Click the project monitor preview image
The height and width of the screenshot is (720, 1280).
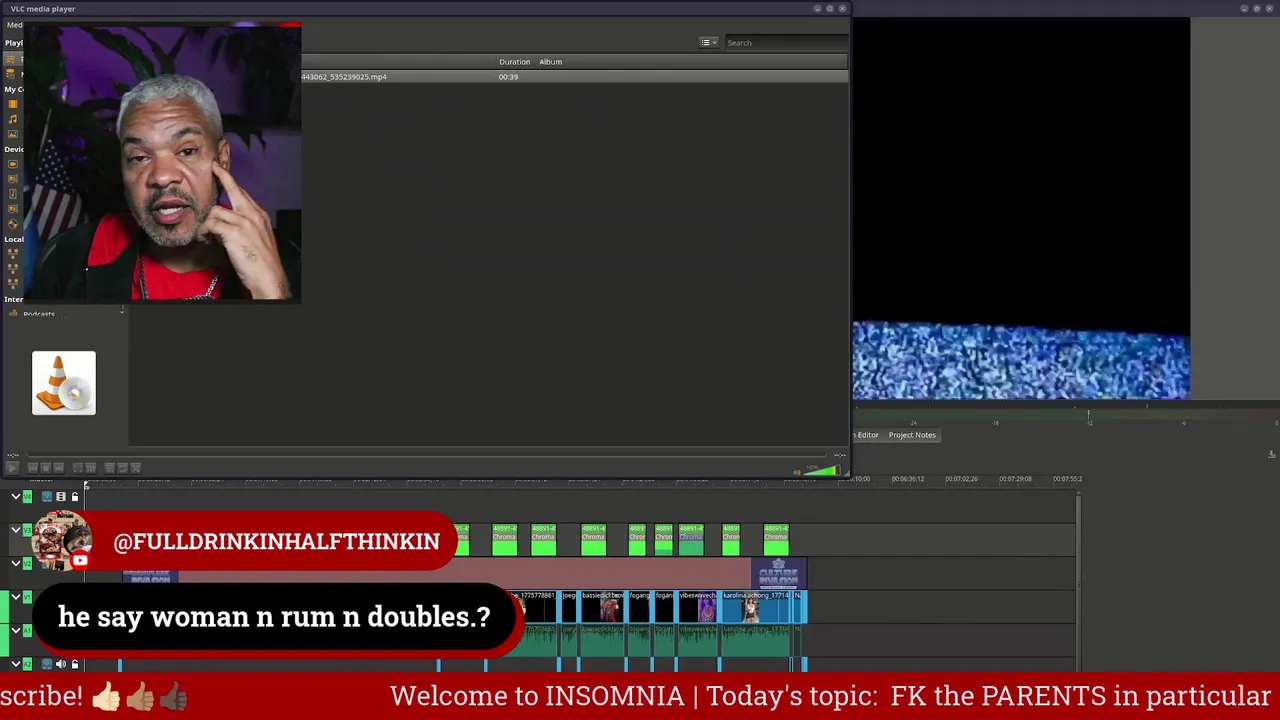1021,209
